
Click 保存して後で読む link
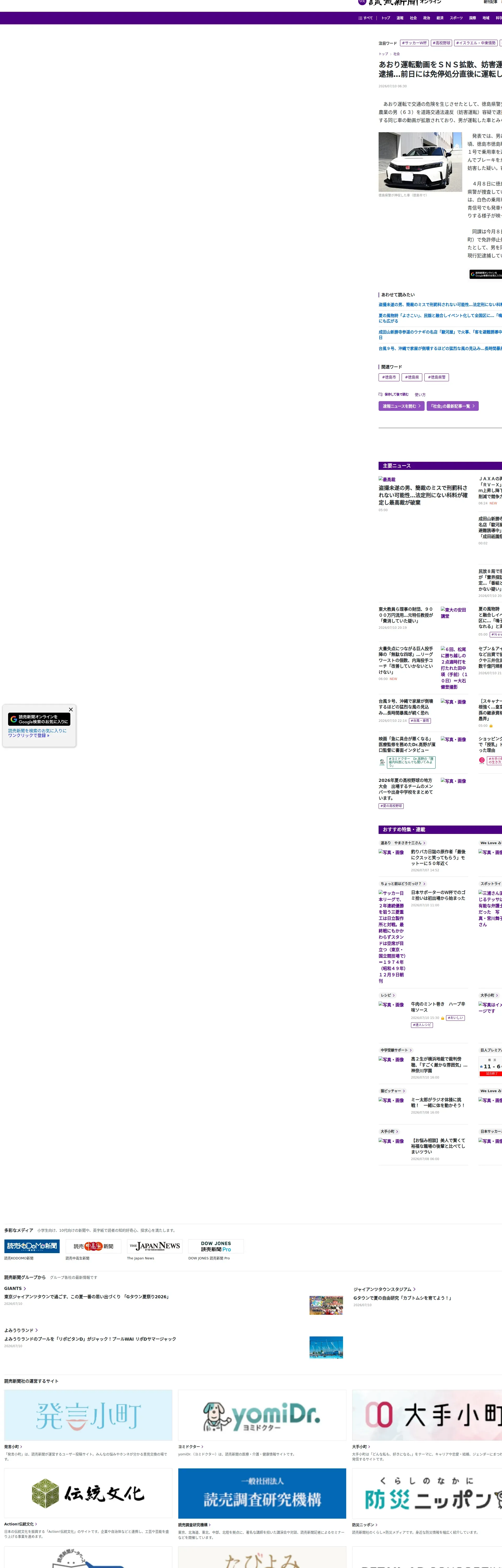tap(397, 394)
